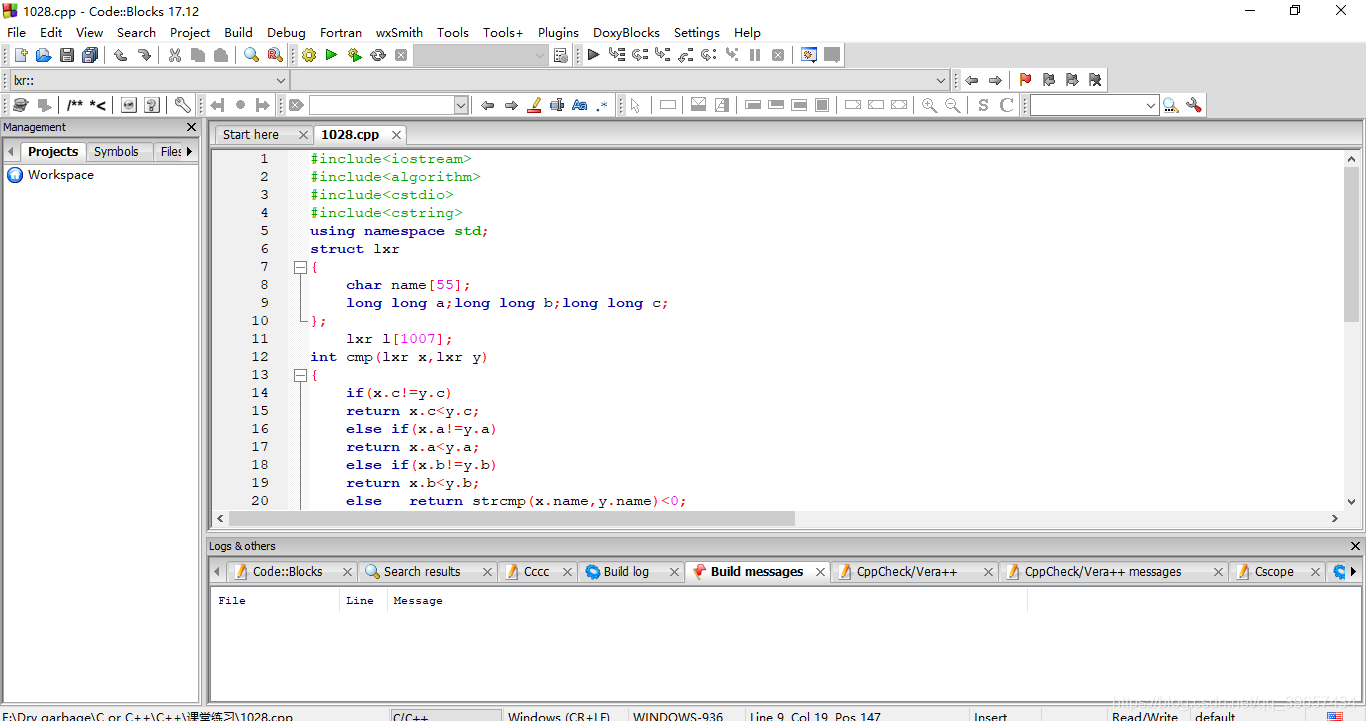Click the incremental search text field

pos(381,105)
